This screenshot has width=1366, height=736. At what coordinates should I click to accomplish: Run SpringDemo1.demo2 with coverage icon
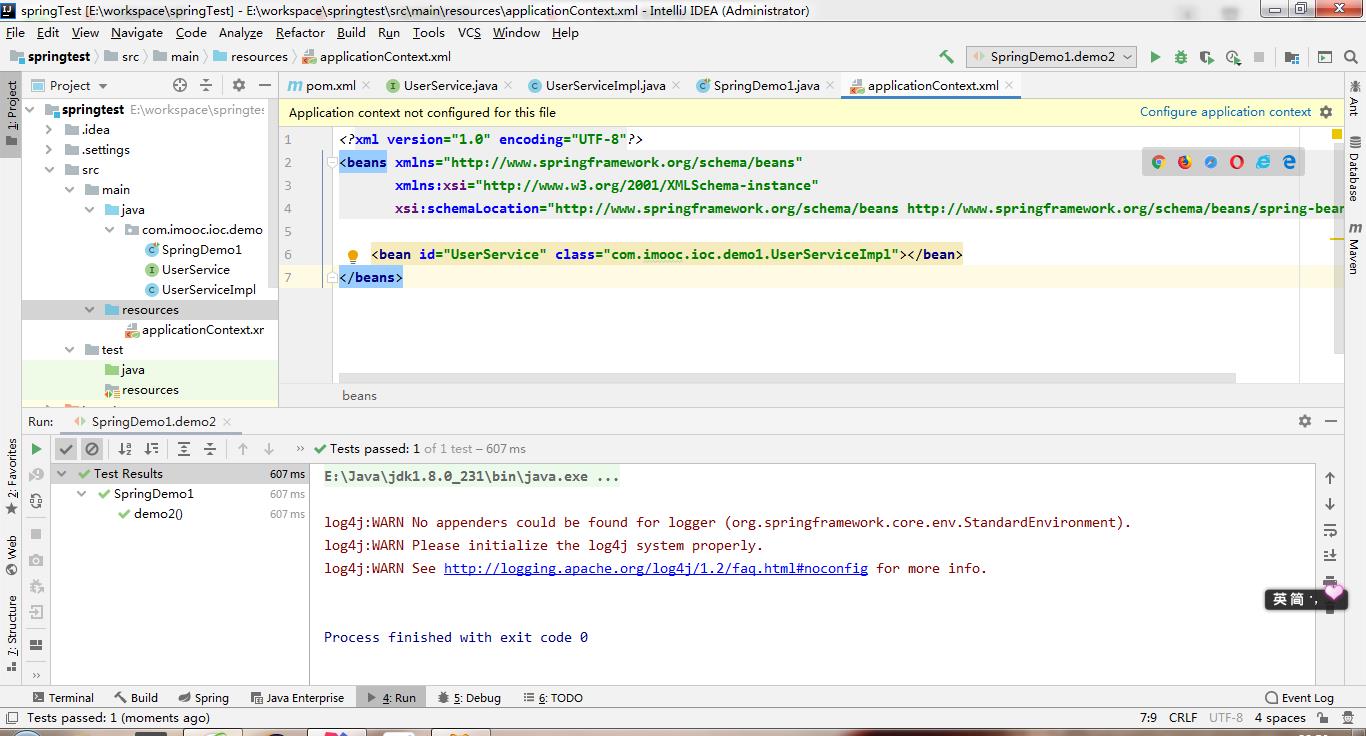click(x=1207, y=57)
